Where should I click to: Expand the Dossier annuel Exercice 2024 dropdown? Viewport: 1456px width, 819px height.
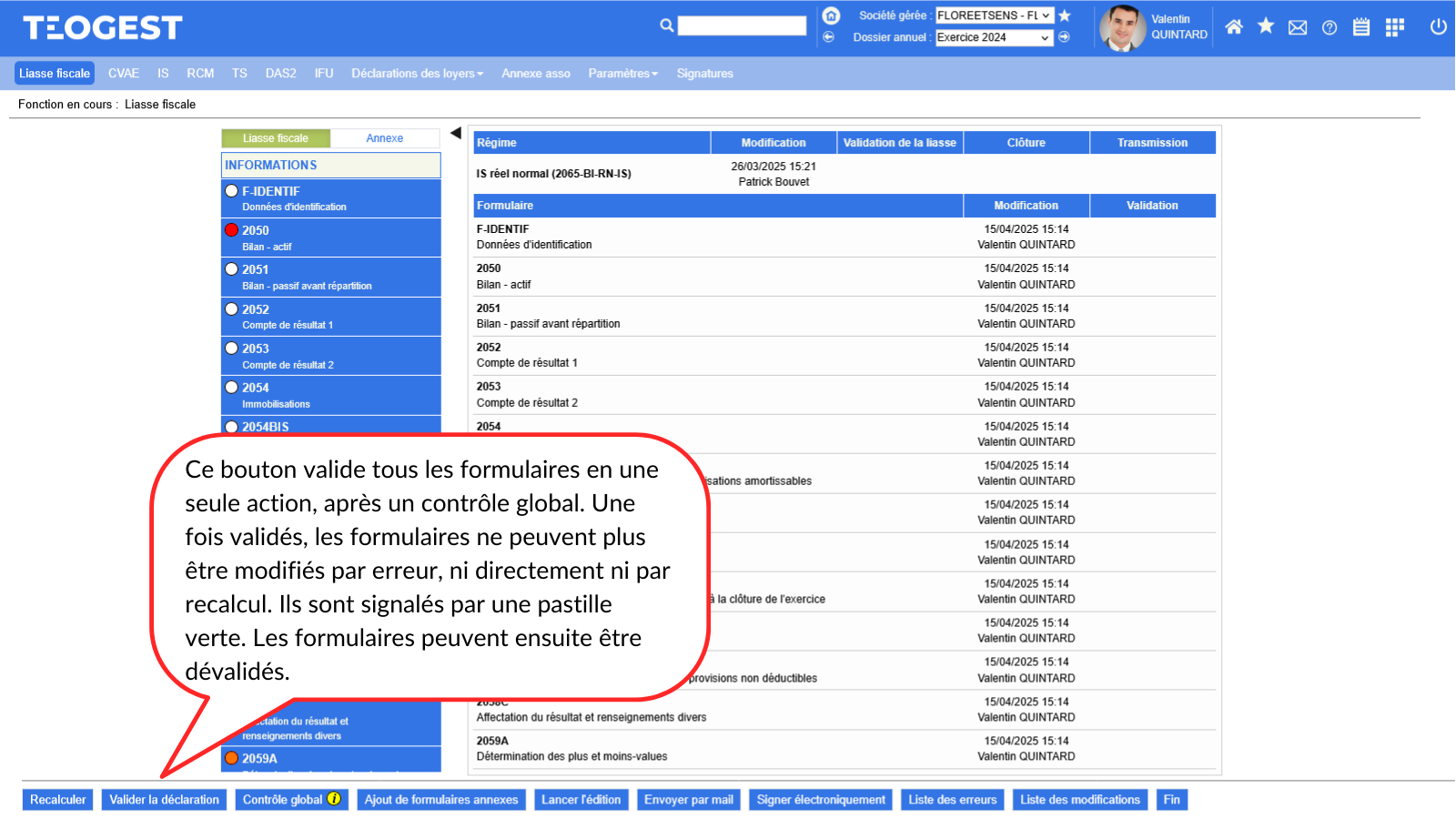[994, 37]
